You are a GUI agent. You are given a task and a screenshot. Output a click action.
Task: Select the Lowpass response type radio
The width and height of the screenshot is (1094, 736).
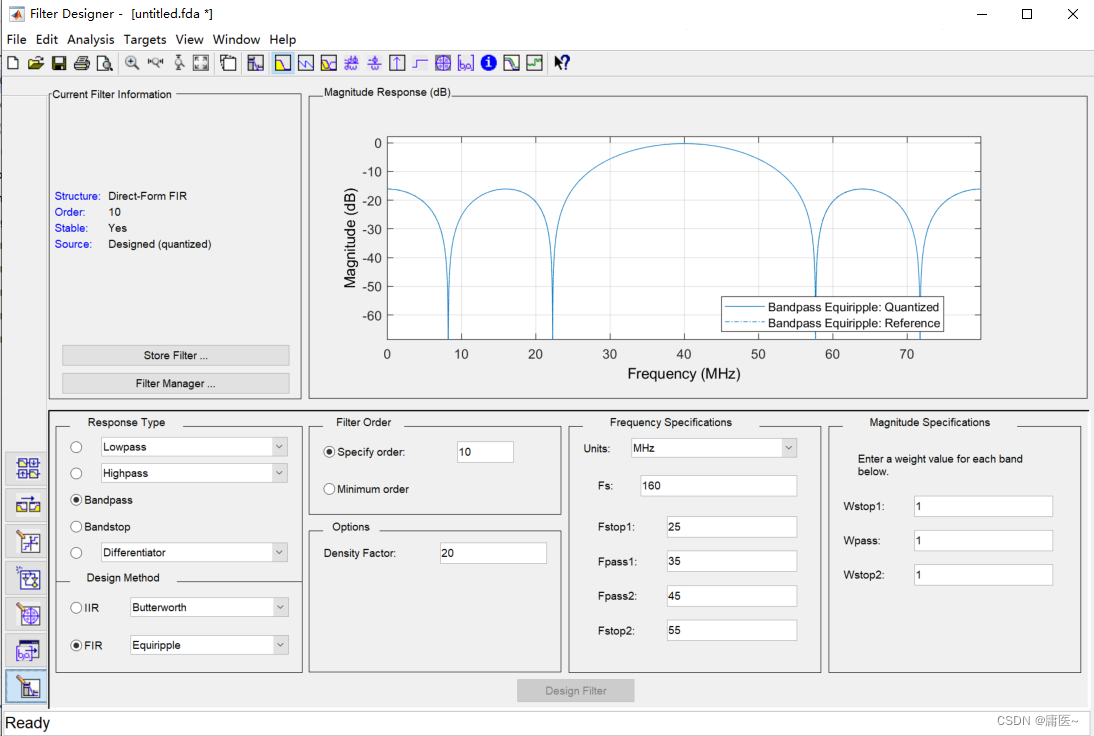pyautogui.click(x=77, y=447)
